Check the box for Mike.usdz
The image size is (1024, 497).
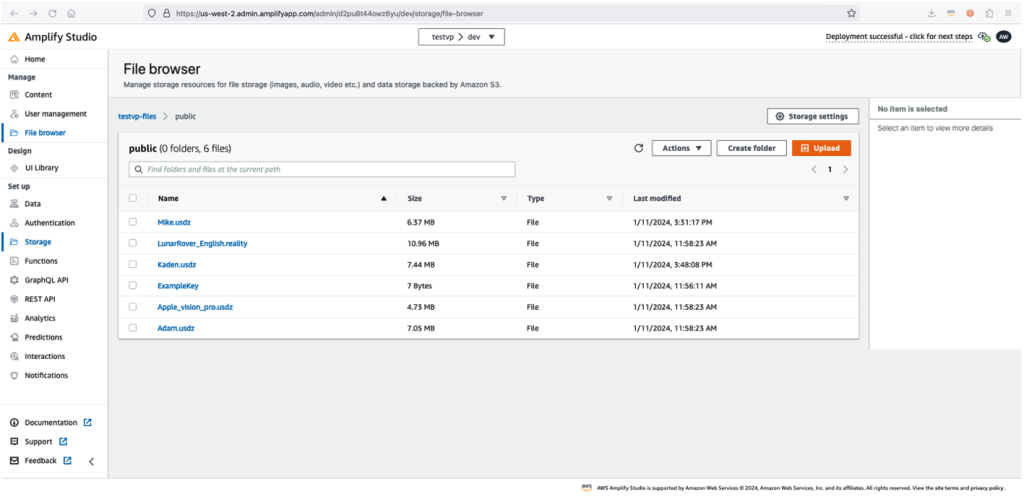[x=133, y=222]
